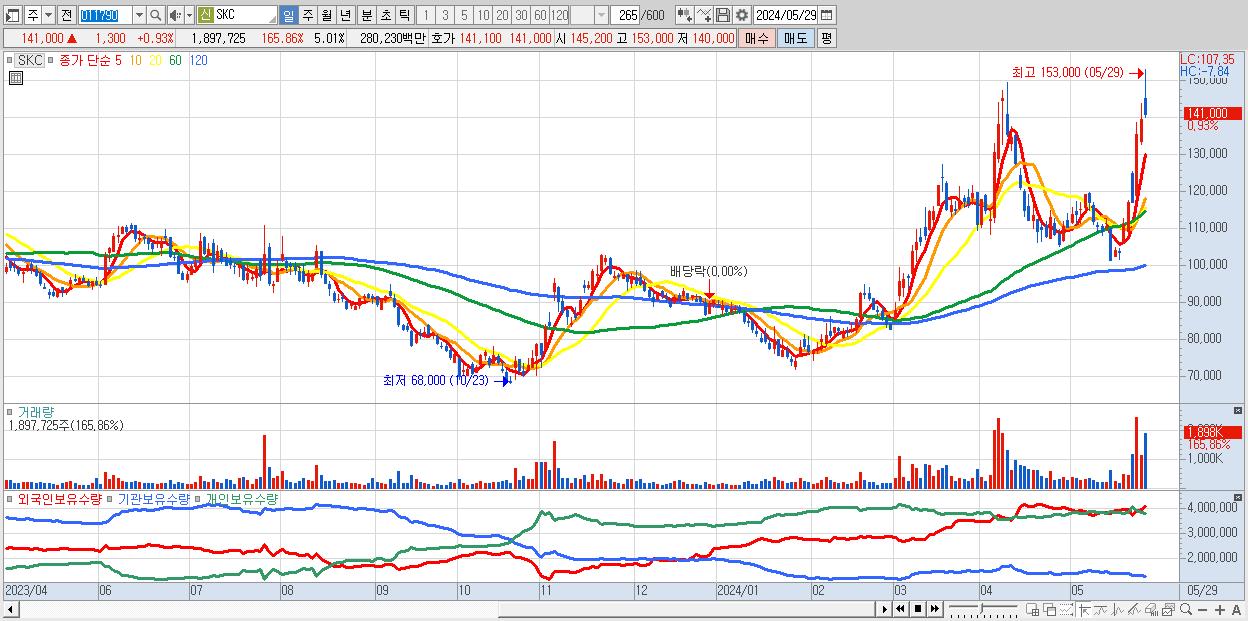Click the diagonal lines tool icon at bottom
Screen dimensions: 1248x621
coord(1135,609)
